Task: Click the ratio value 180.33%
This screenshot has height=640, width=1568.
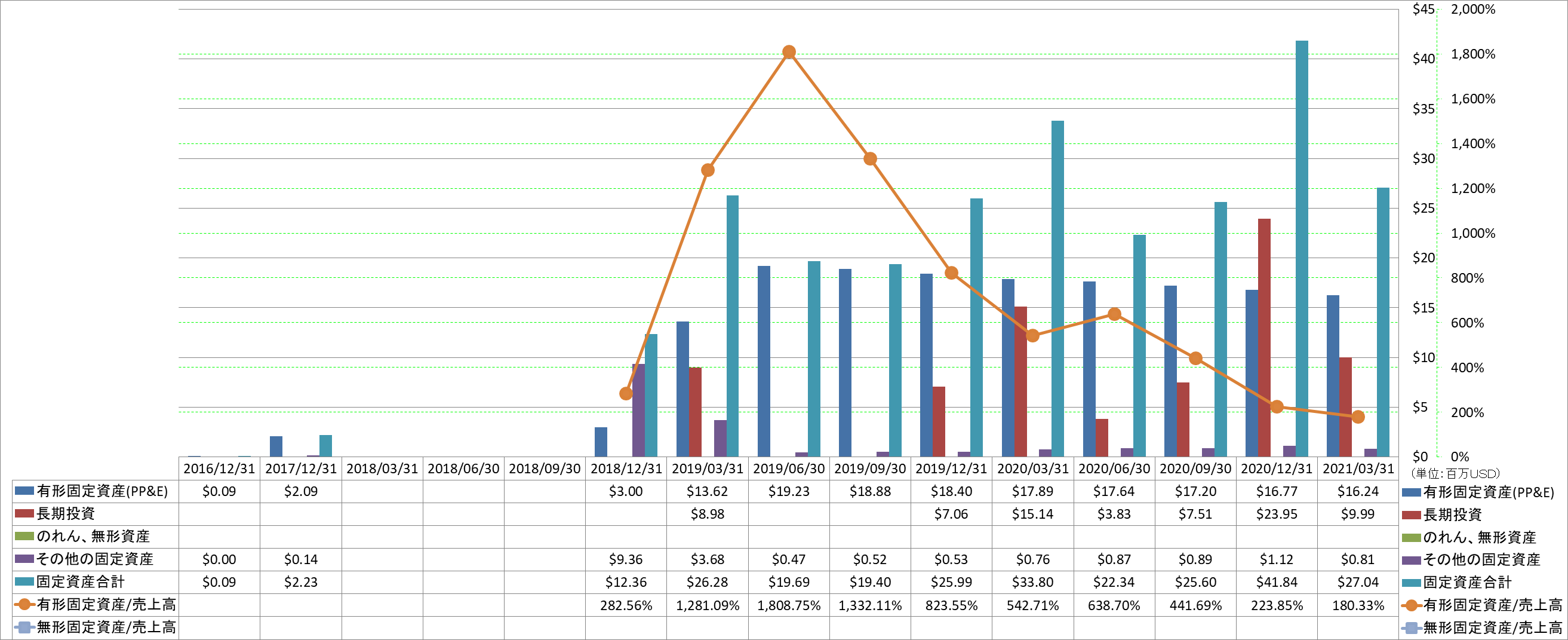Action: [1358, 605]
